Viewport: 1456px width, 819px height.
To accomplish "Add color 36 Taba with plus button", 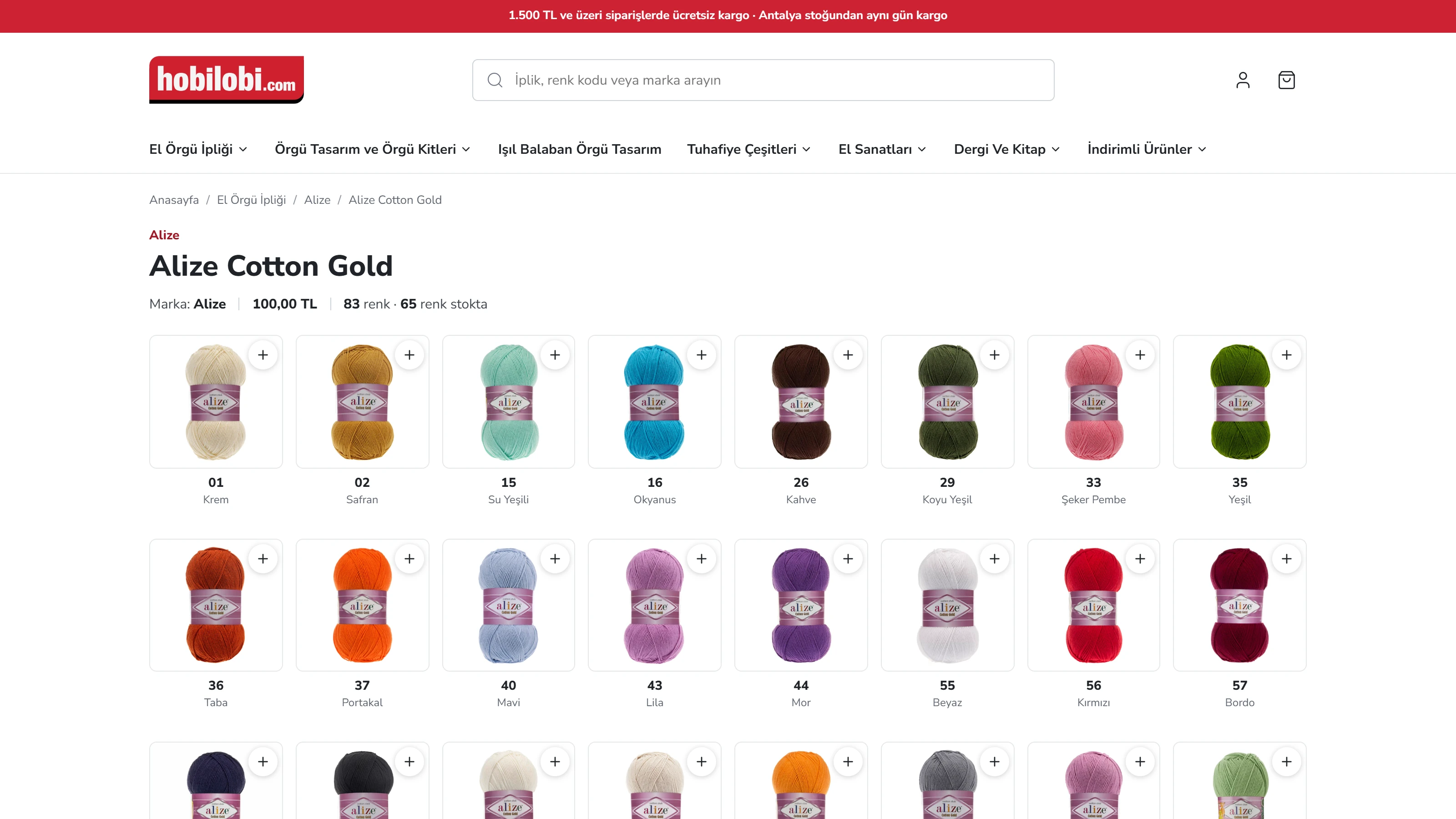I will point(263,558).
